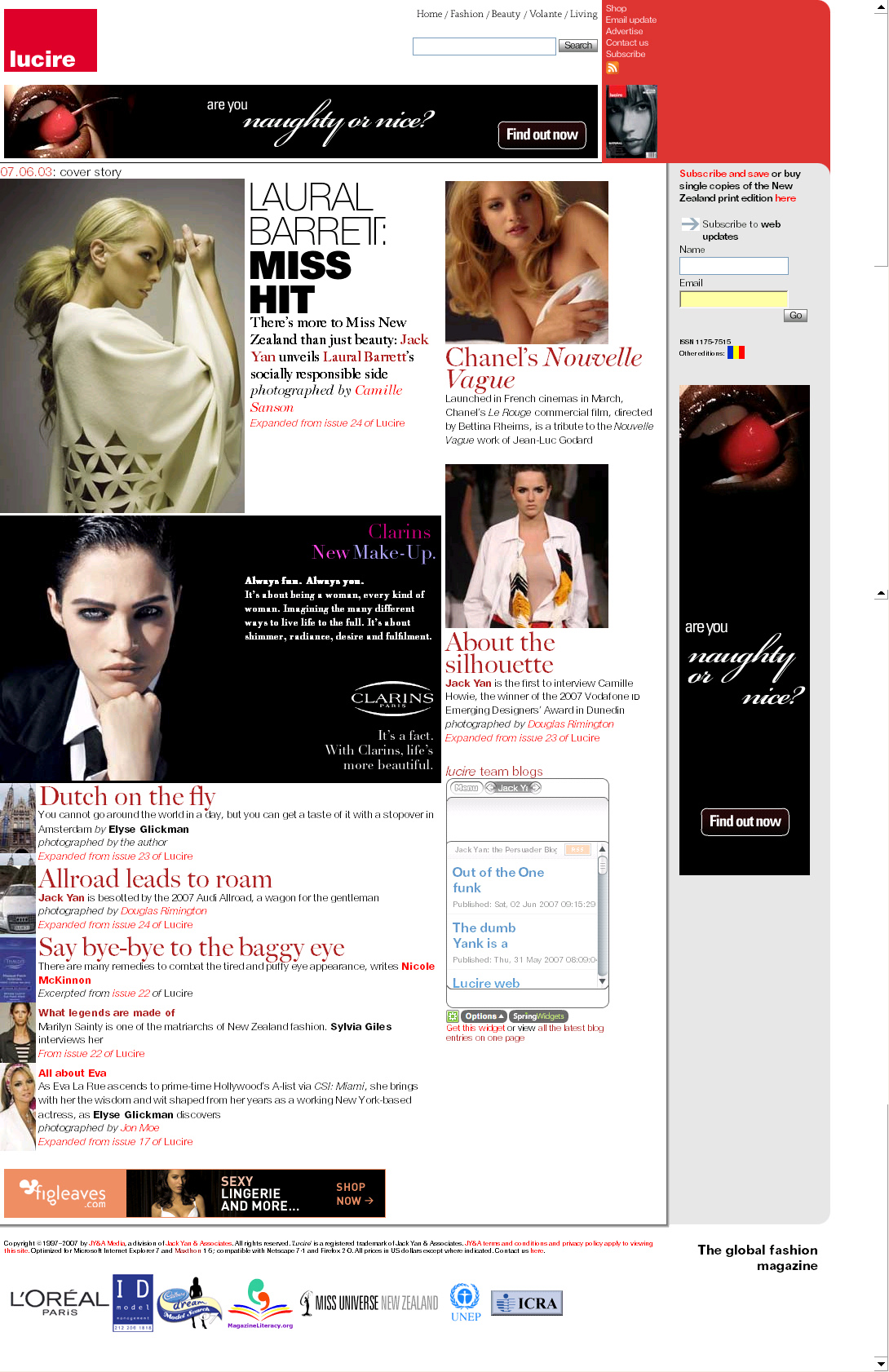The image size is (889, 1372).
Task: Click into the search text field
Action: [484, 46]
